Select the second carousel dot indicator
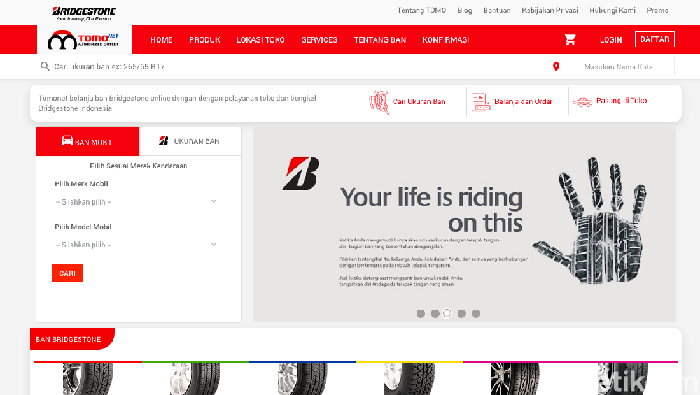 tap(435, 314)
